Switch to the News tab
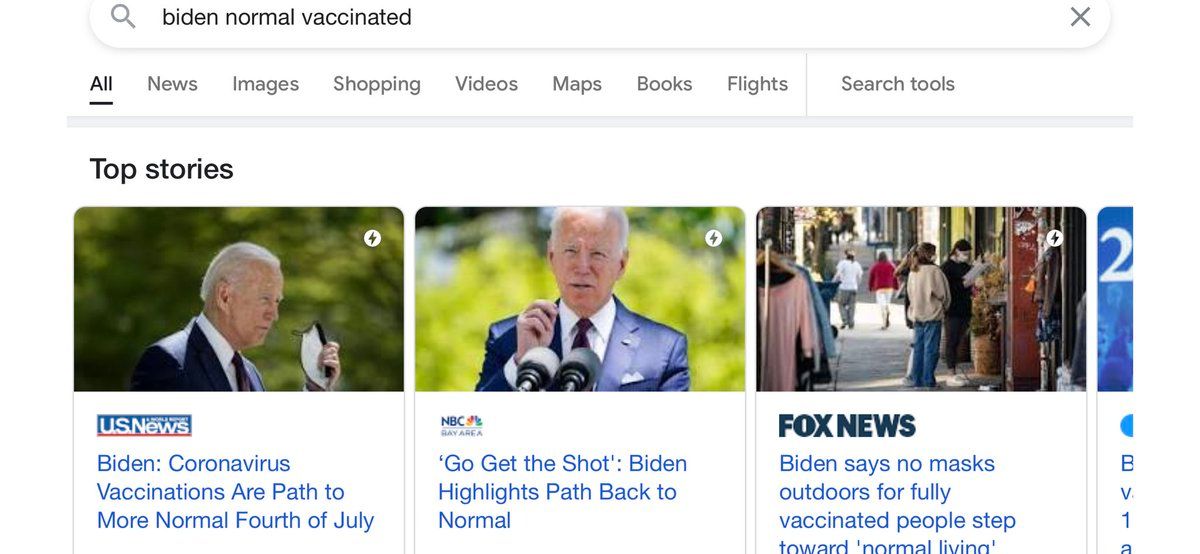Image resolution: width=1200 pixels, height=554 pixels. pos(172,84)
